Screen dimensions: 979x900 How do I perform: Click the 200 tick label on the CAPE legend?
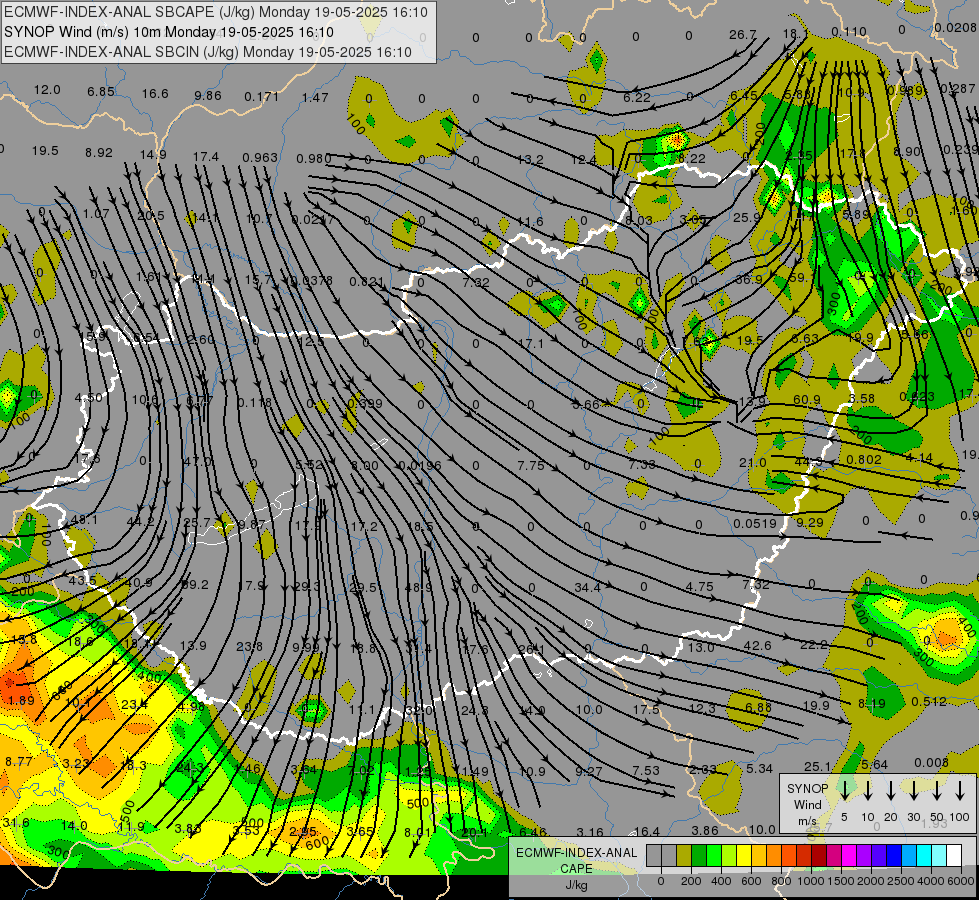[691, 881]
